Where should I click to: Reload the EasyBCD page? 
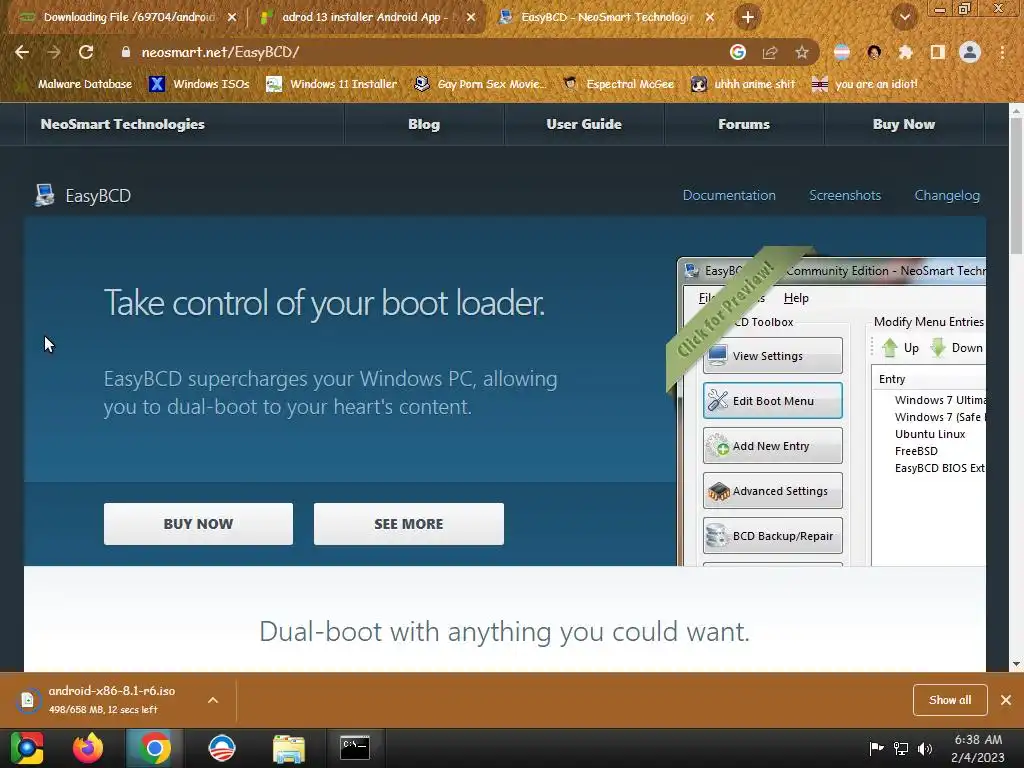tap(86, 52)
